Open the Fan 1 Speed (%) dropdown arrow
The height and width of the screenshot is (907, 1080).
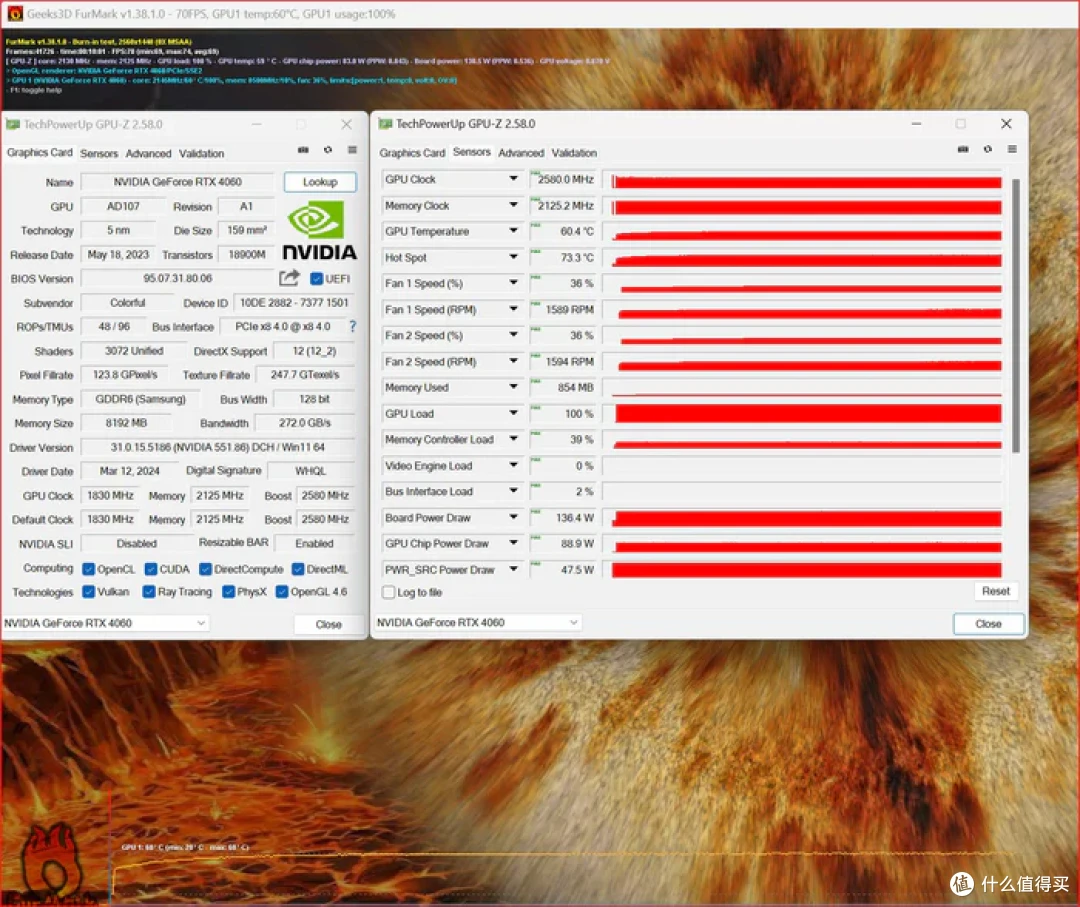tap(513, 283)
